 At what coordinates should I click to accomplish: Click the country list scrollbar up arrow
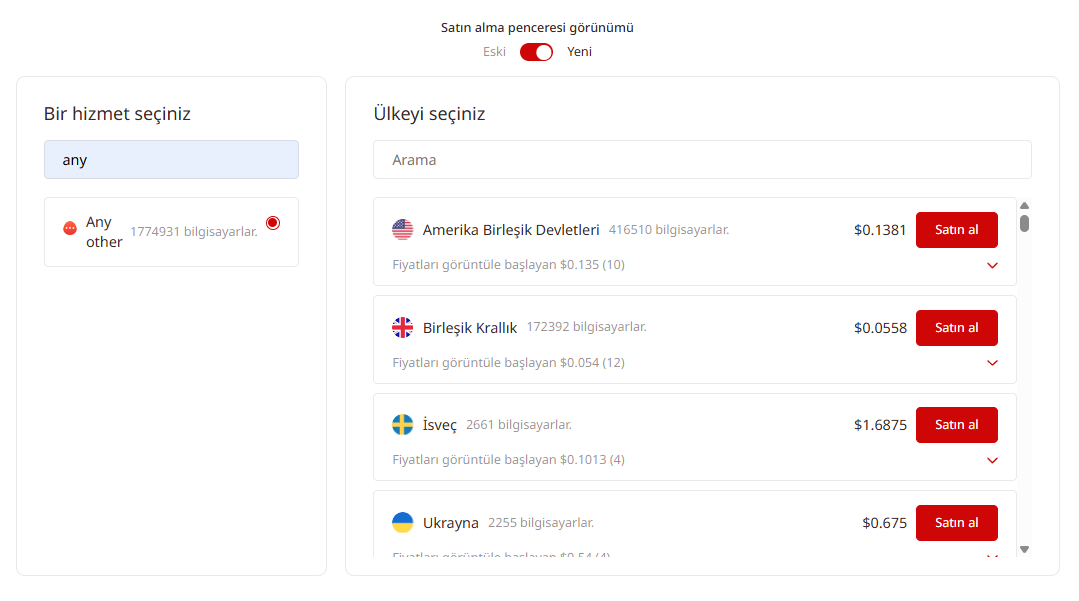click(1025, 206)
